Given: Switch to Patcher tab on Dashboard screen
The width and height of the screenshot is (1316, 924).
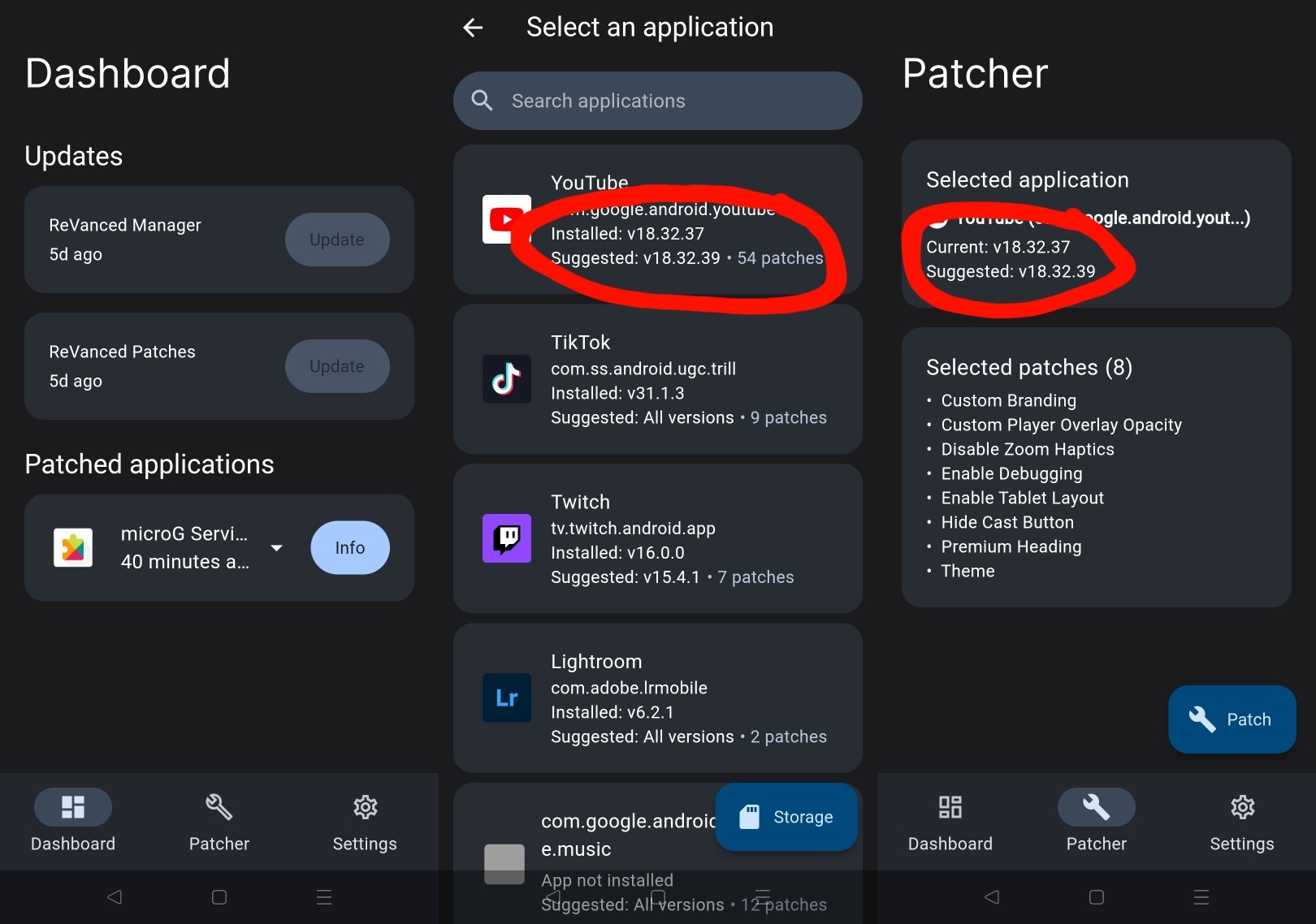Looking at the screenshot, I should click(x=219, y=822).
